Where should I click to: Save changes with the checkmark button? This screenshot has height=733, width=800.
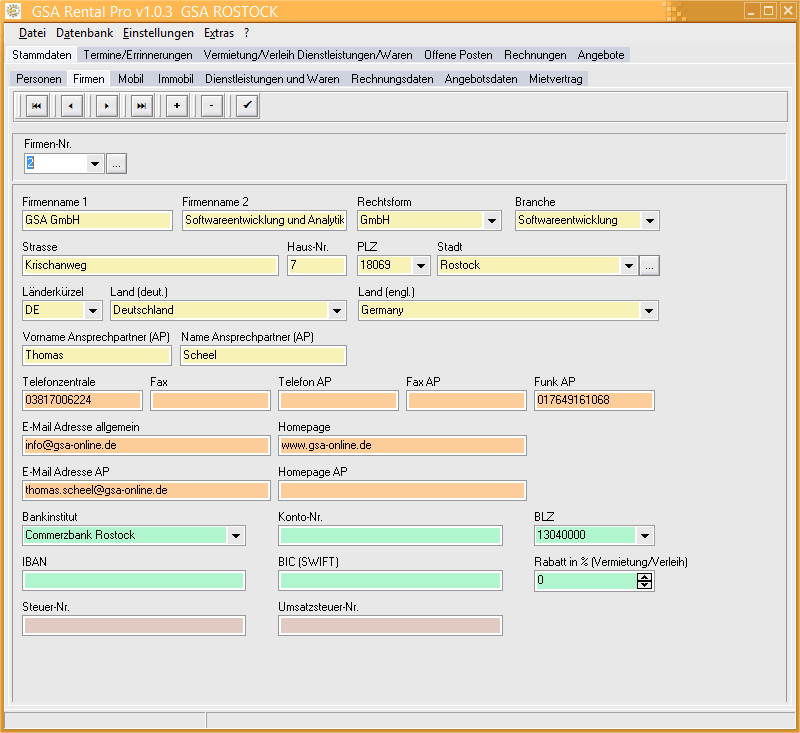(x=247, y=106)
